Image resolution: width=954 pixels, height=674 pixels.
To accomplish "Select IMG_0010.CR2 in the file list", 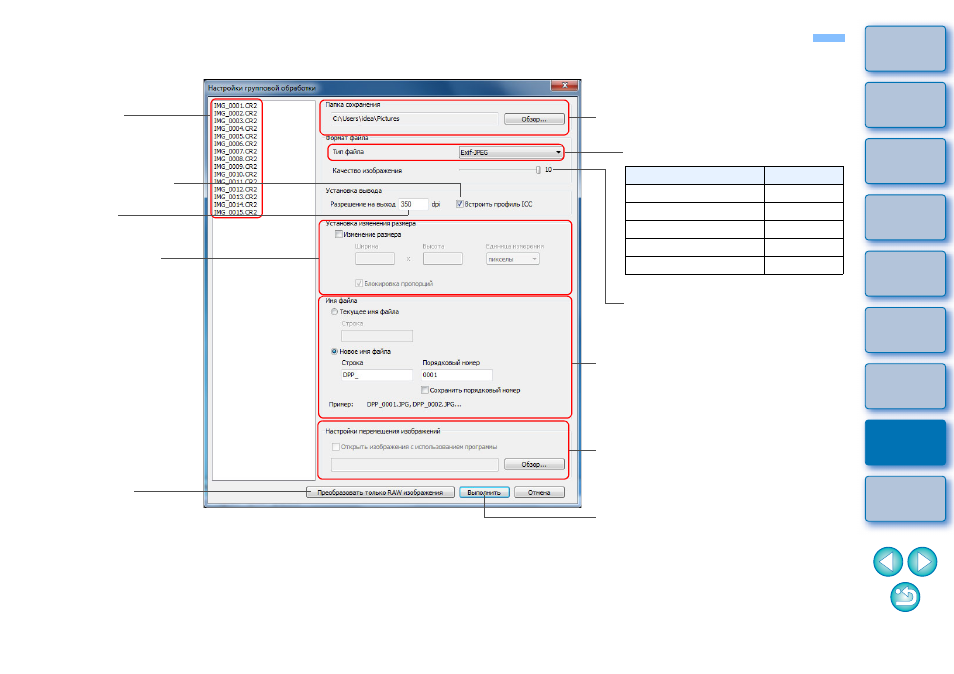I will [x=235, y=175].
